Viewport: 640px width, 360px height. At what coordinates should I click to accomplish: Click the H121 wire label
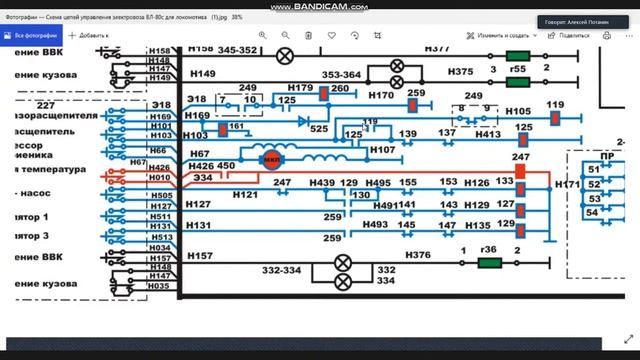click(245, 195)
